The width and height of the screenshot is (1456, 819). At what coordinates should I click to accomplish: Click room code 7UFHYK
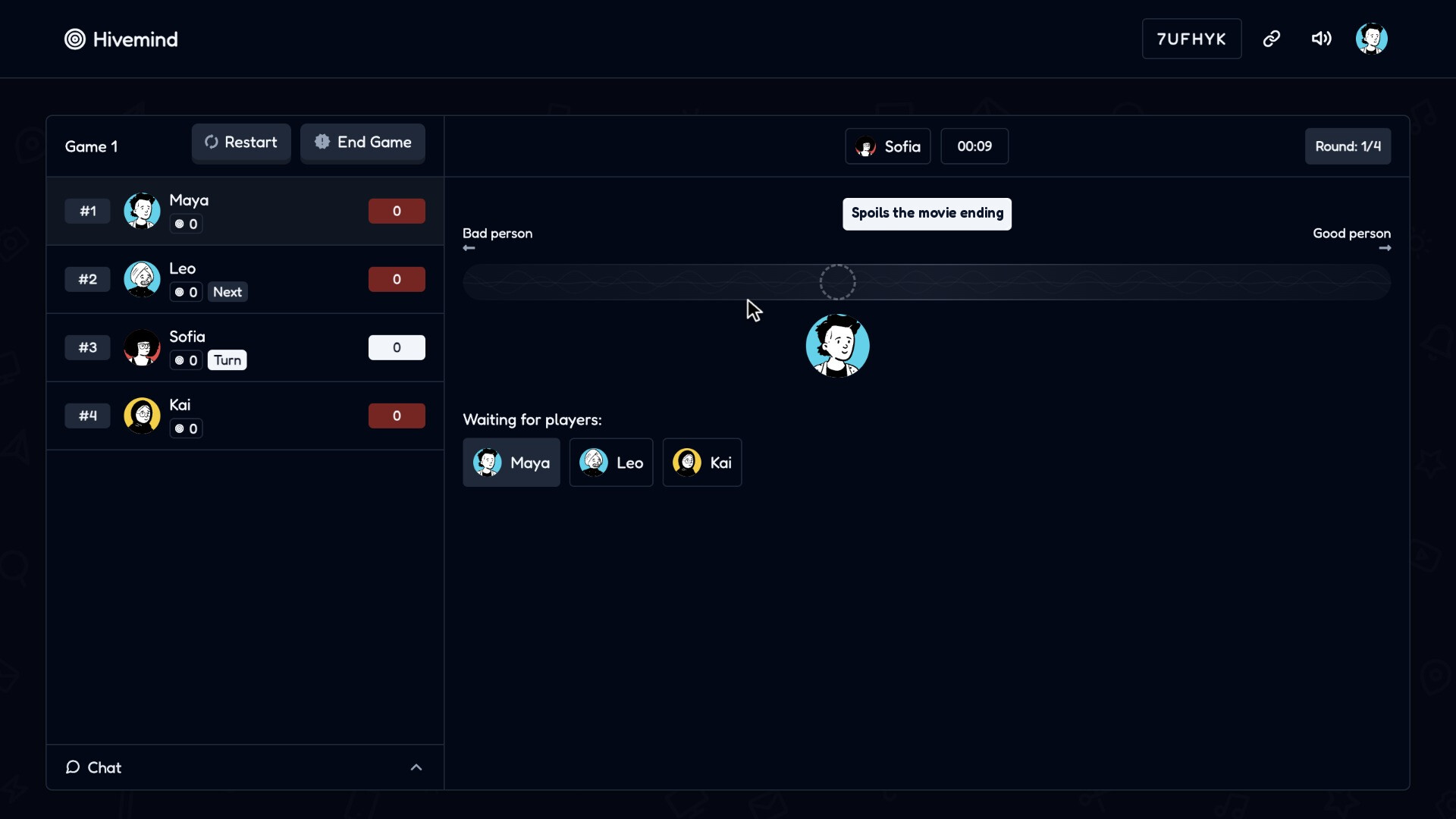coord(1191,39)
